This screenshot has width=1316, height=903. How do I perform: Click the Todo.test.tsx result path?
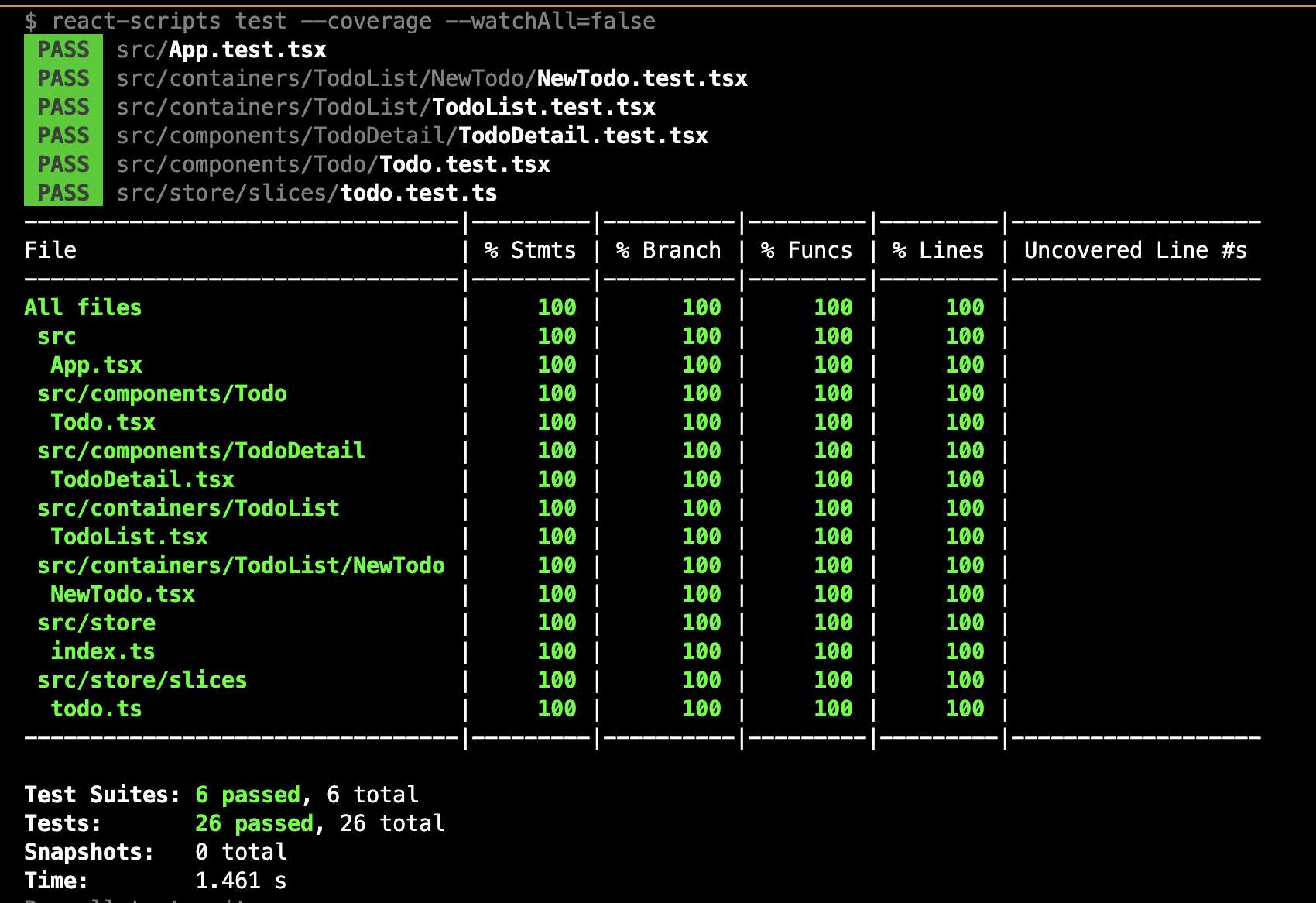[334, 164]
